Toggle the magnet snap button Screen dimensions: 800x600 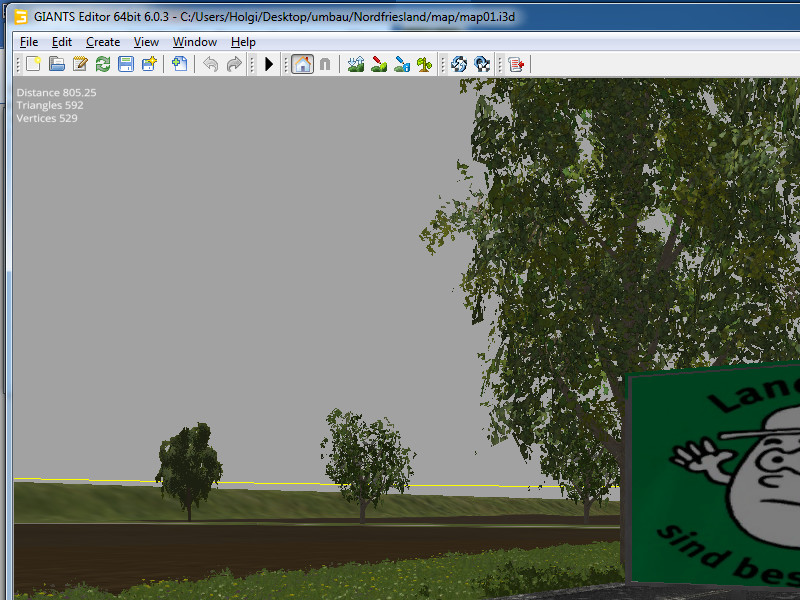[325, 64]
